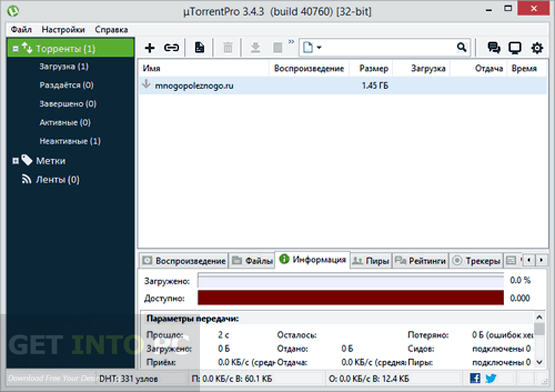The image size is (555, 392).
Task: Click the Add Torrent from URL link icon
Action: pos(171,47)
